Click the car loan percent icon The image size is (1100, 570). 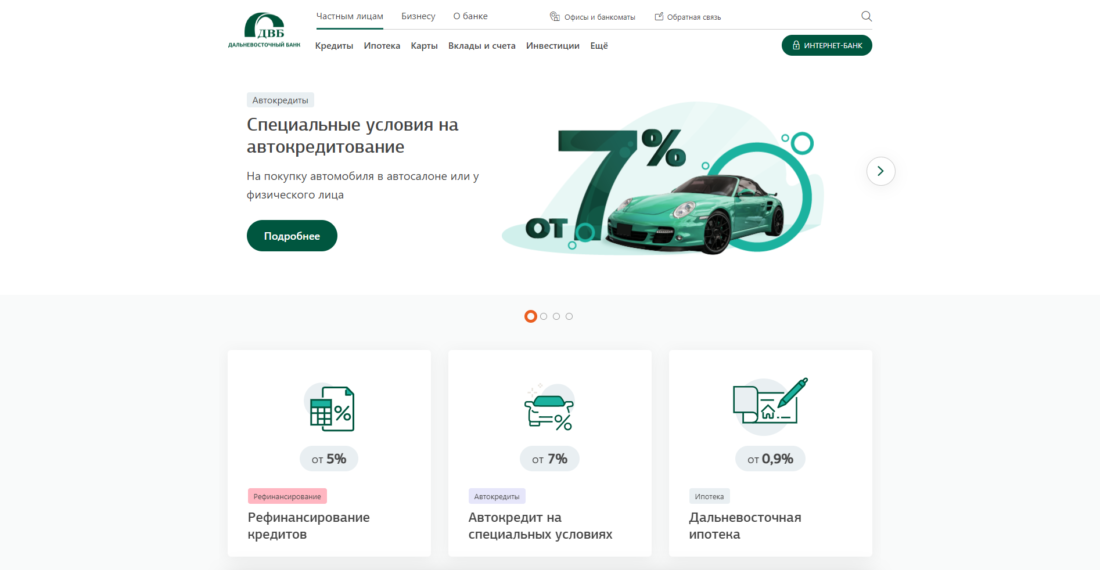[x=549, y=408]
